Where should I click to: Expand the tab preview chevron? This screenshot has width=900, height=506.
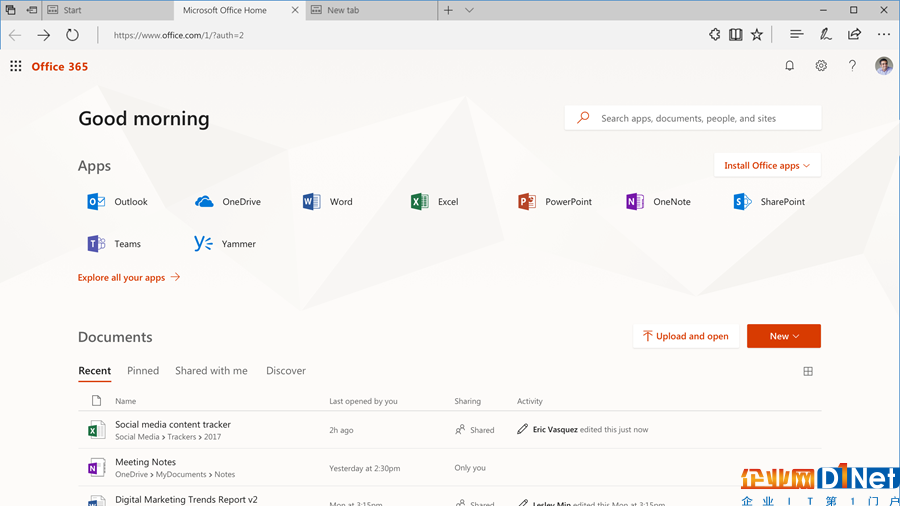tap(469, 10)
